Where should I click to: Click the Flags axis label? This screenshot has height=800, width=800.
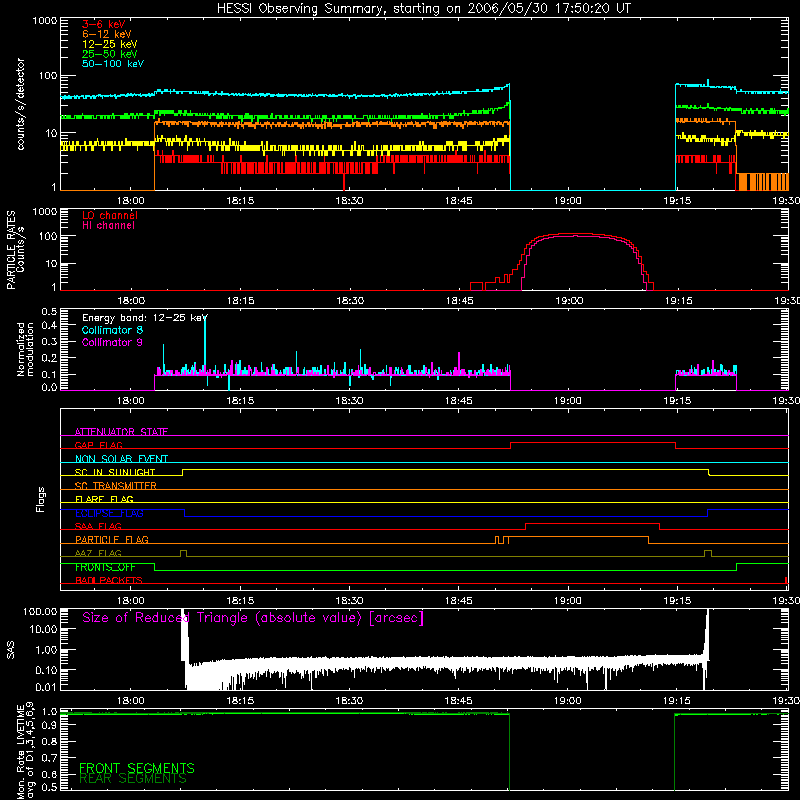pos(40,499)
